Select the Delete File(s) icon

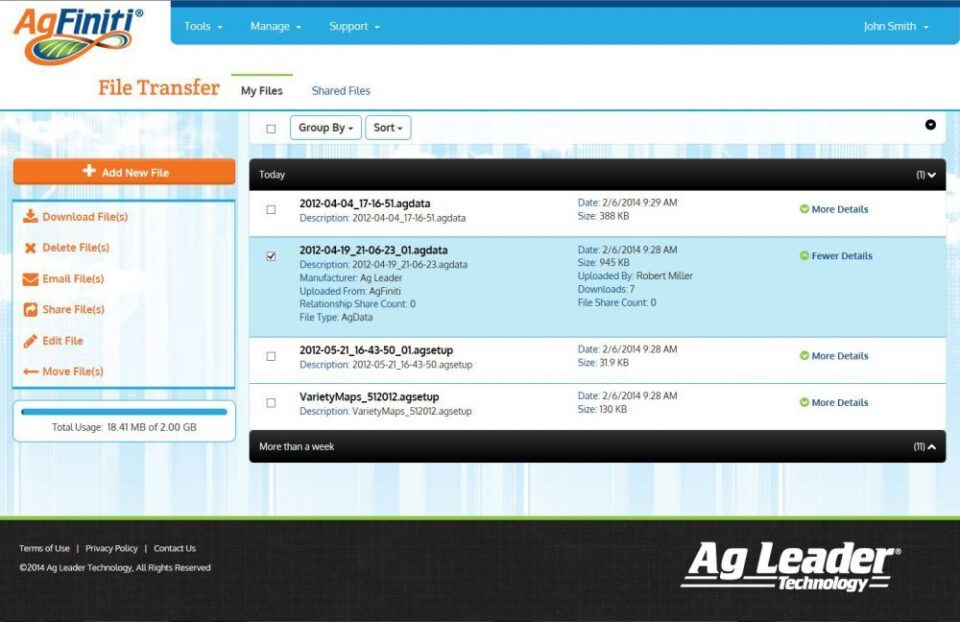31,248
